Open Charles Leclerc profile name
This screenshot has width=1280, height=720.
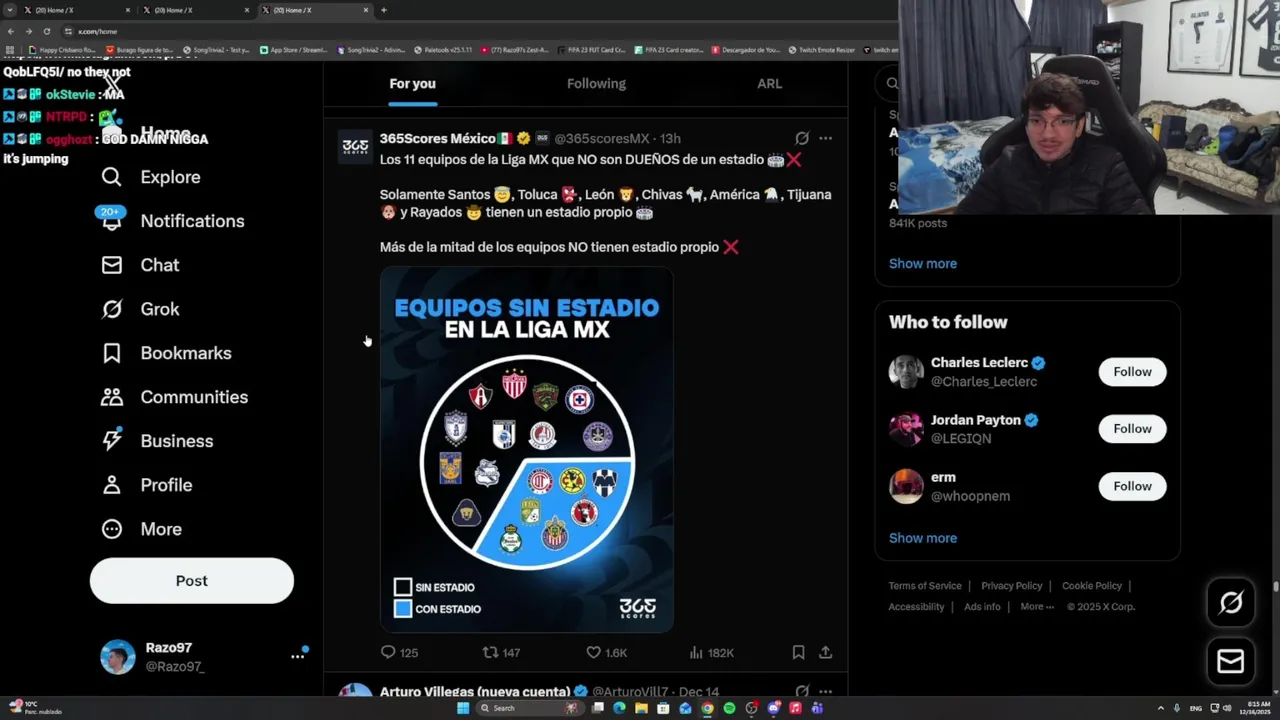pyautogui.click(x=979, y=363)
